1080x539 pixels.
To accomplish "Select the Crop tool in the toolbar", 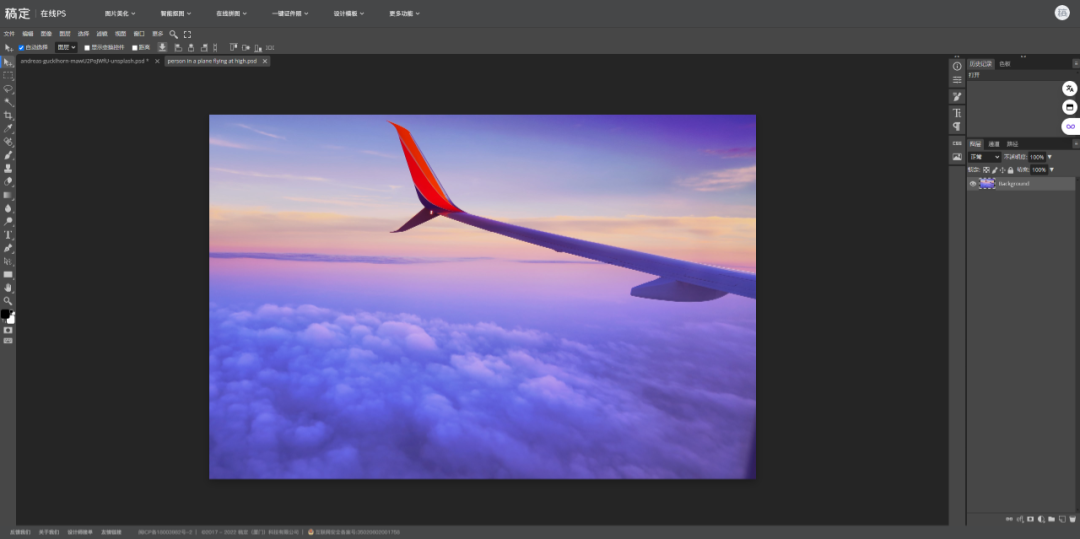I will point(8,116).
